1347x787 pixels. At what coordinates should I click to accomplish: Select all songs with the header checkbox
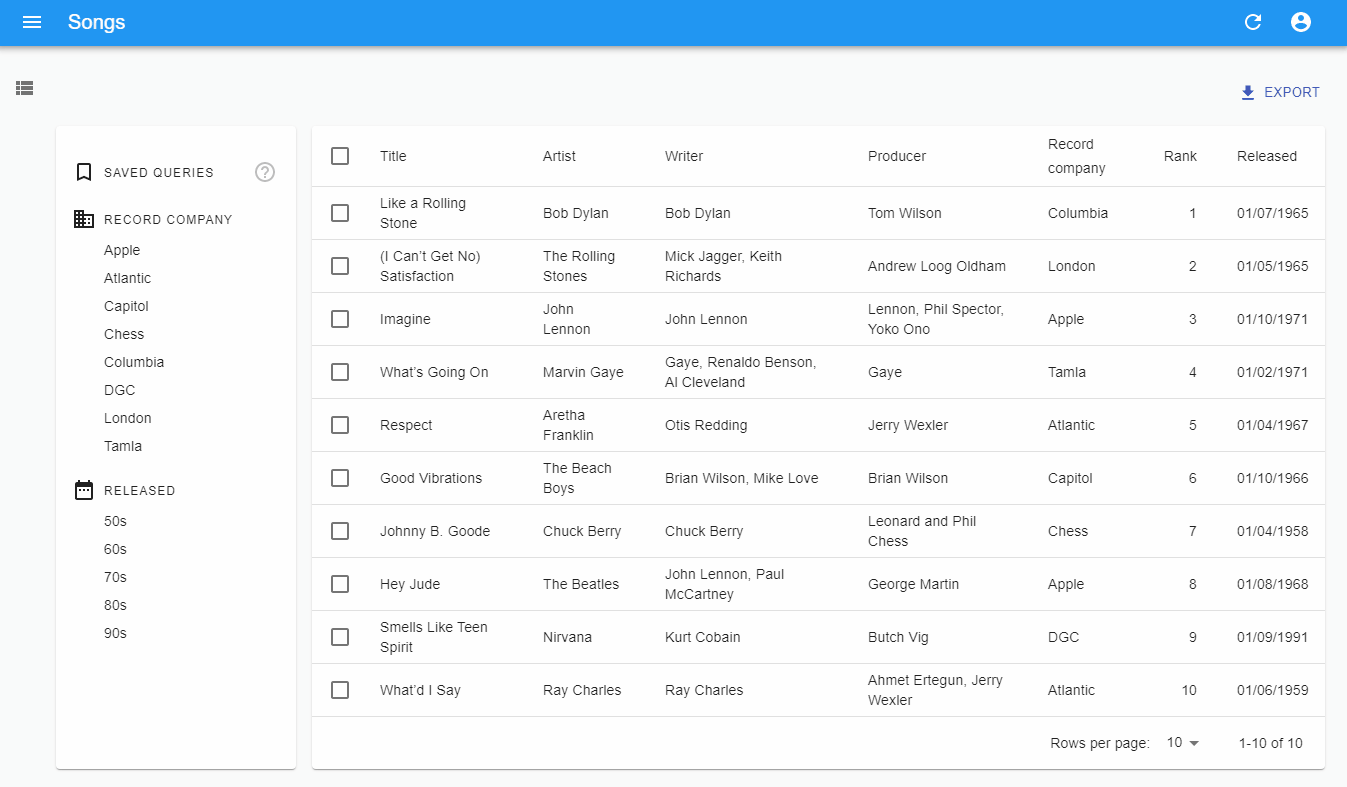[x=340, y=156]
